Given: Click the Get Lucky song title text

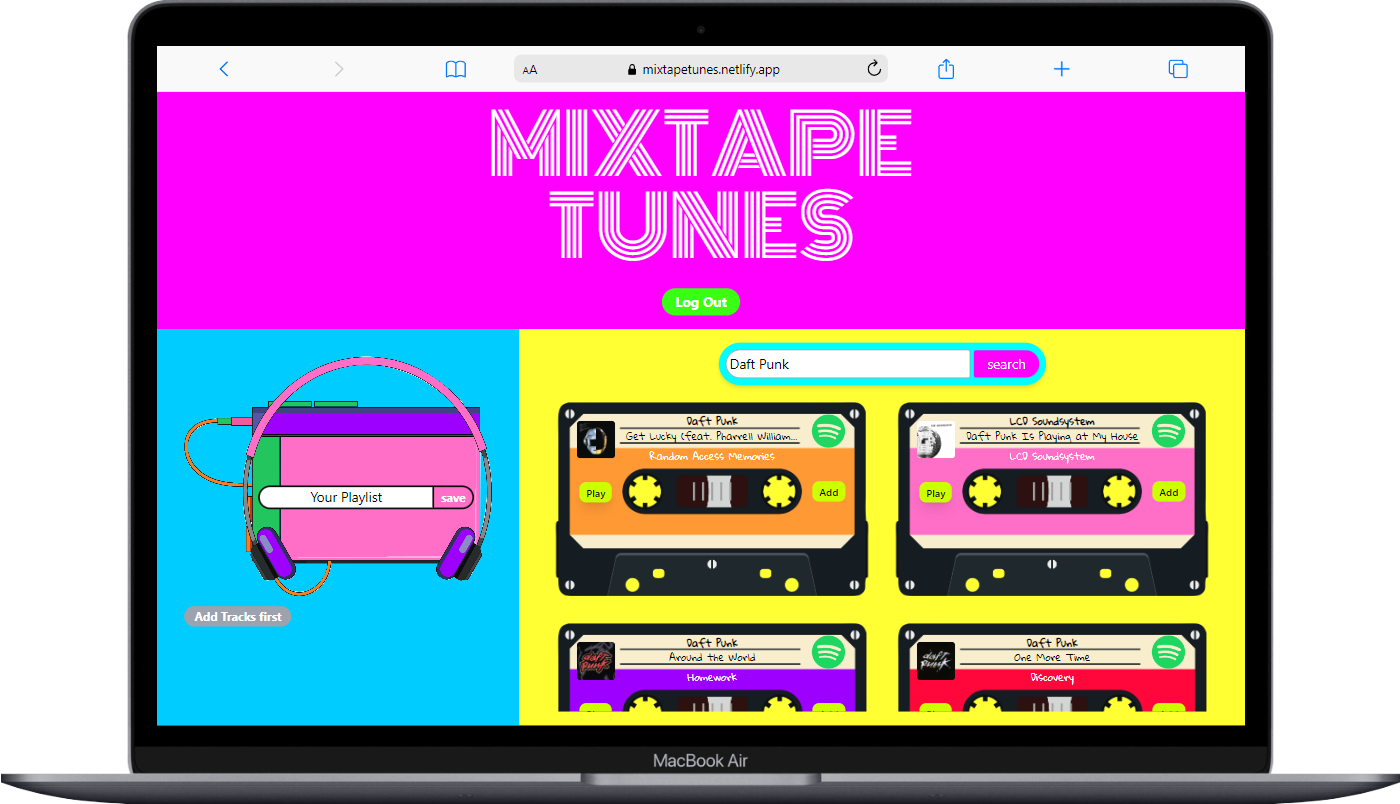Looking at the screenshot, I should (712, 437).
